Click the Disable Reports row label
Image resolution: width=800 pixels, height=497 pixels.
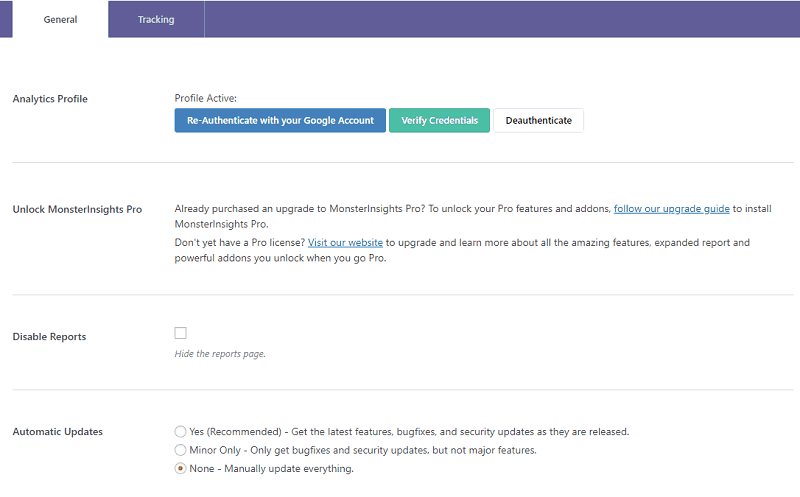pos(49,337)
